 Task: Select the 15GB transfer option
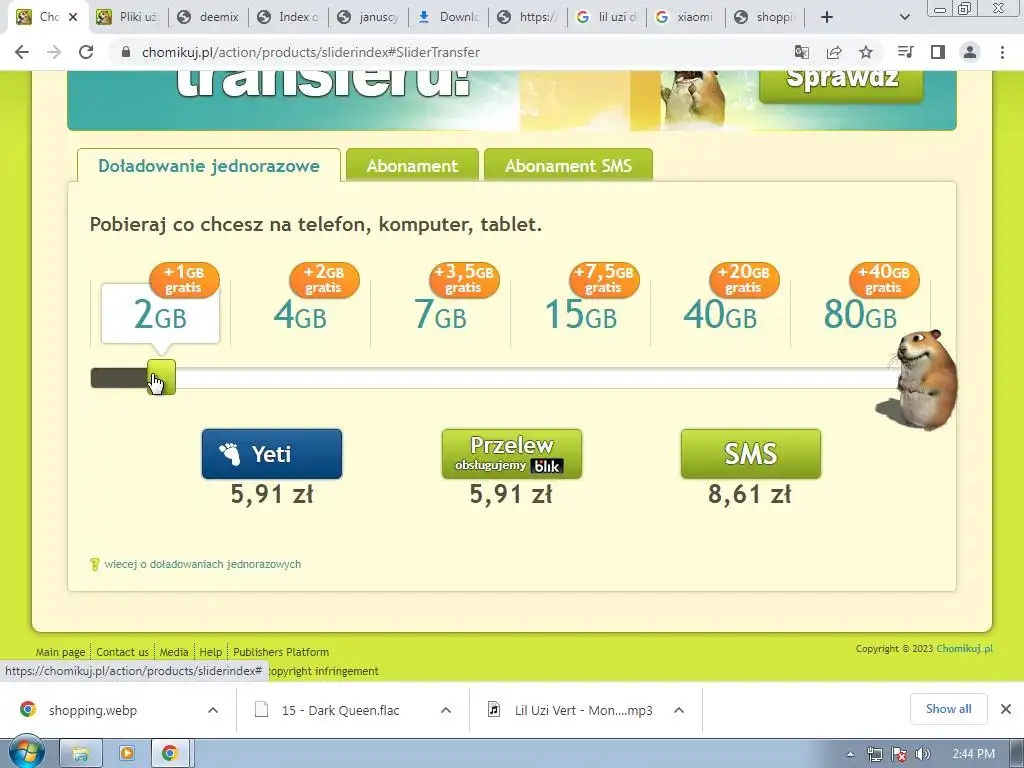click(581, 313)
